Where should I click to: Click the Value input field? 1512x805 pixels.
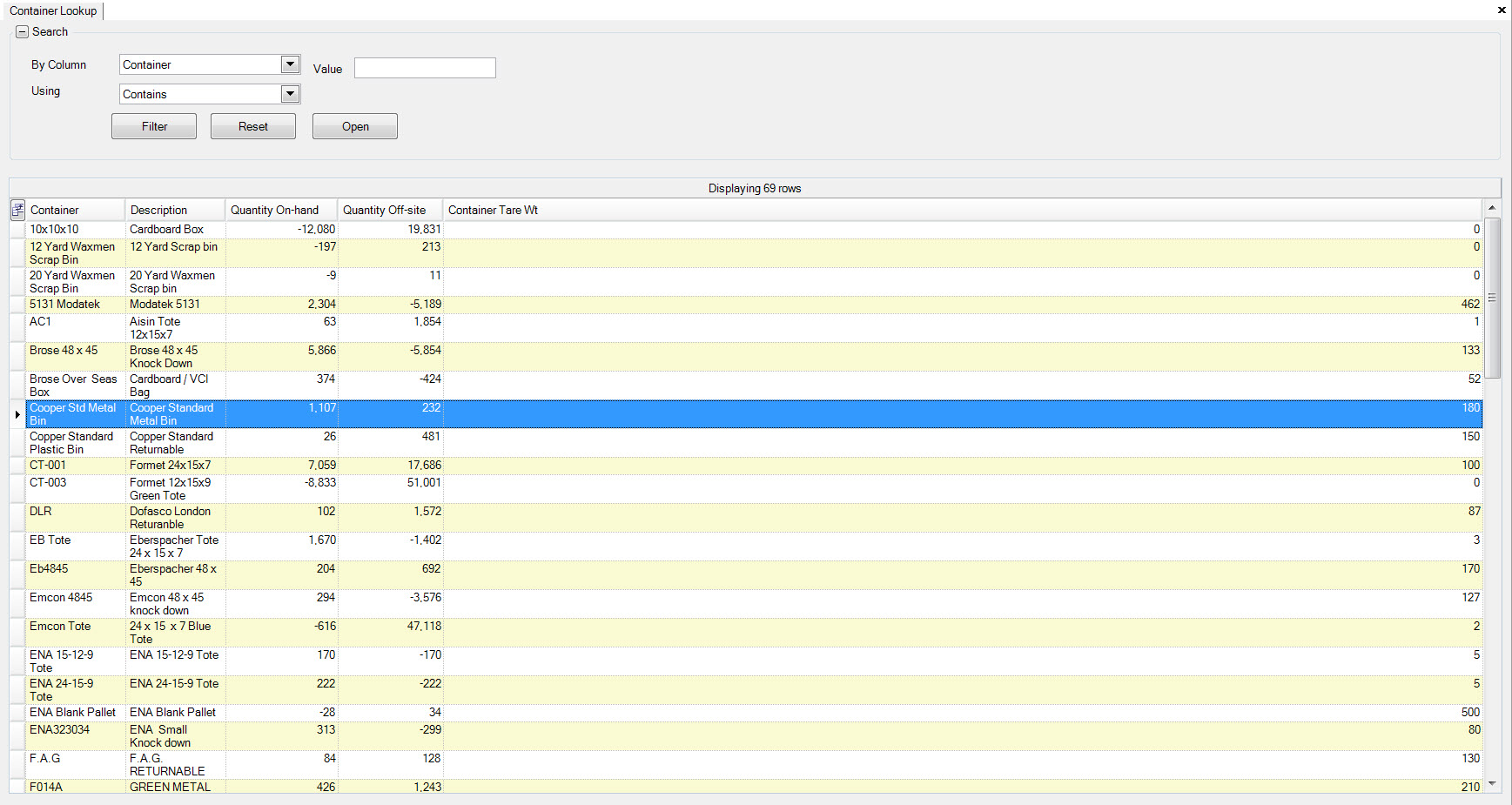425,68
